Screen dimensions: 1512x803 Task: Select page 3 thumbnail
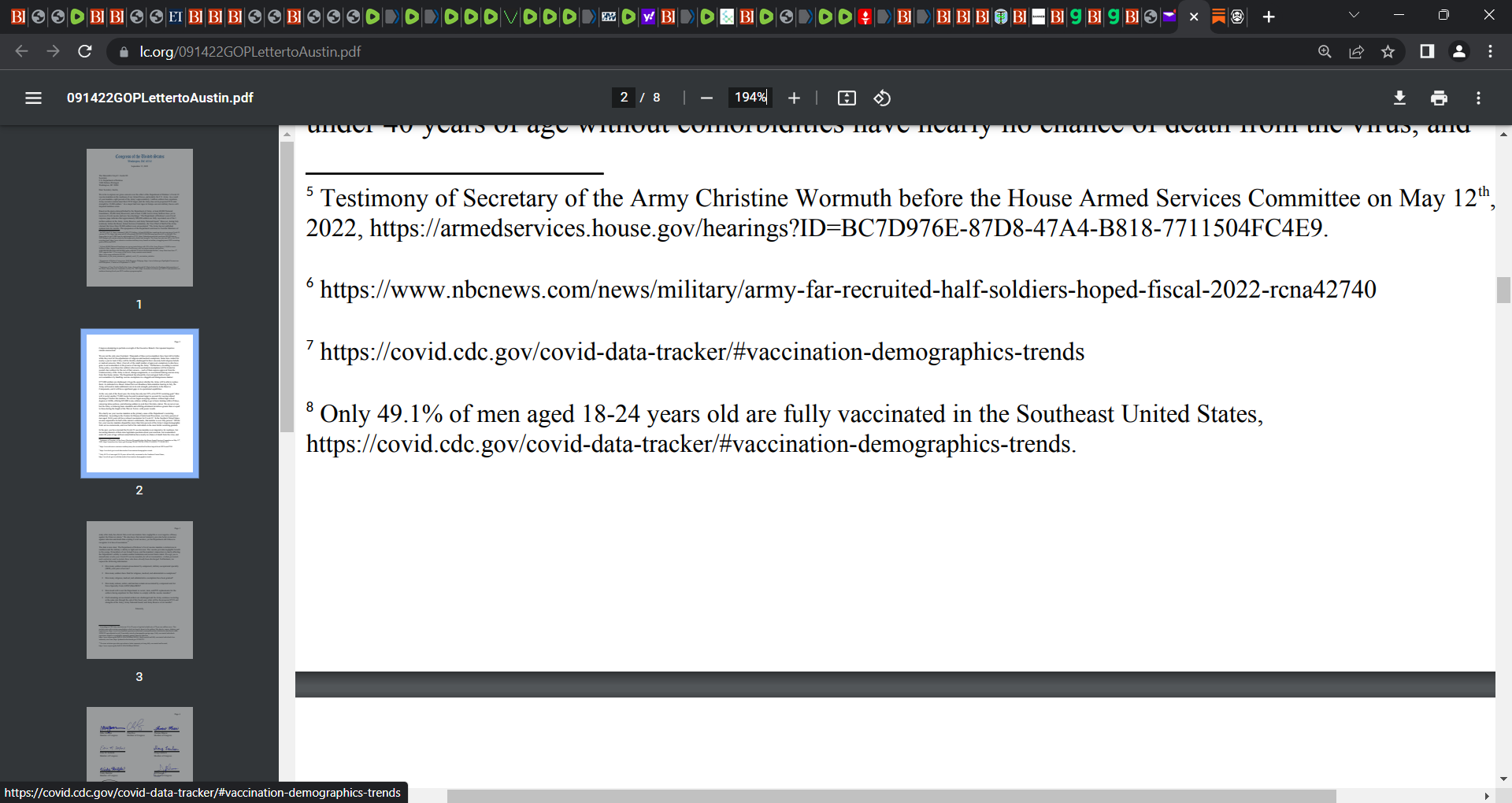[139, 590]
